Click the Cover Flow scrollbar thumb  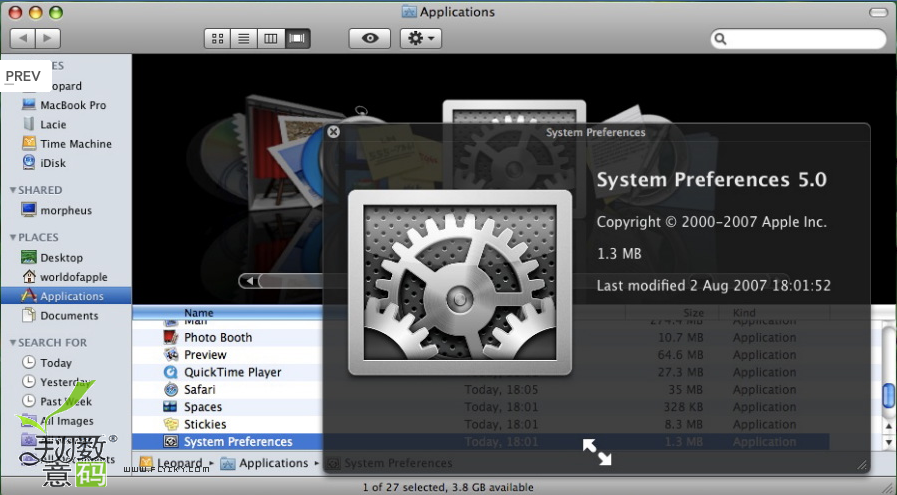point(291,280)
